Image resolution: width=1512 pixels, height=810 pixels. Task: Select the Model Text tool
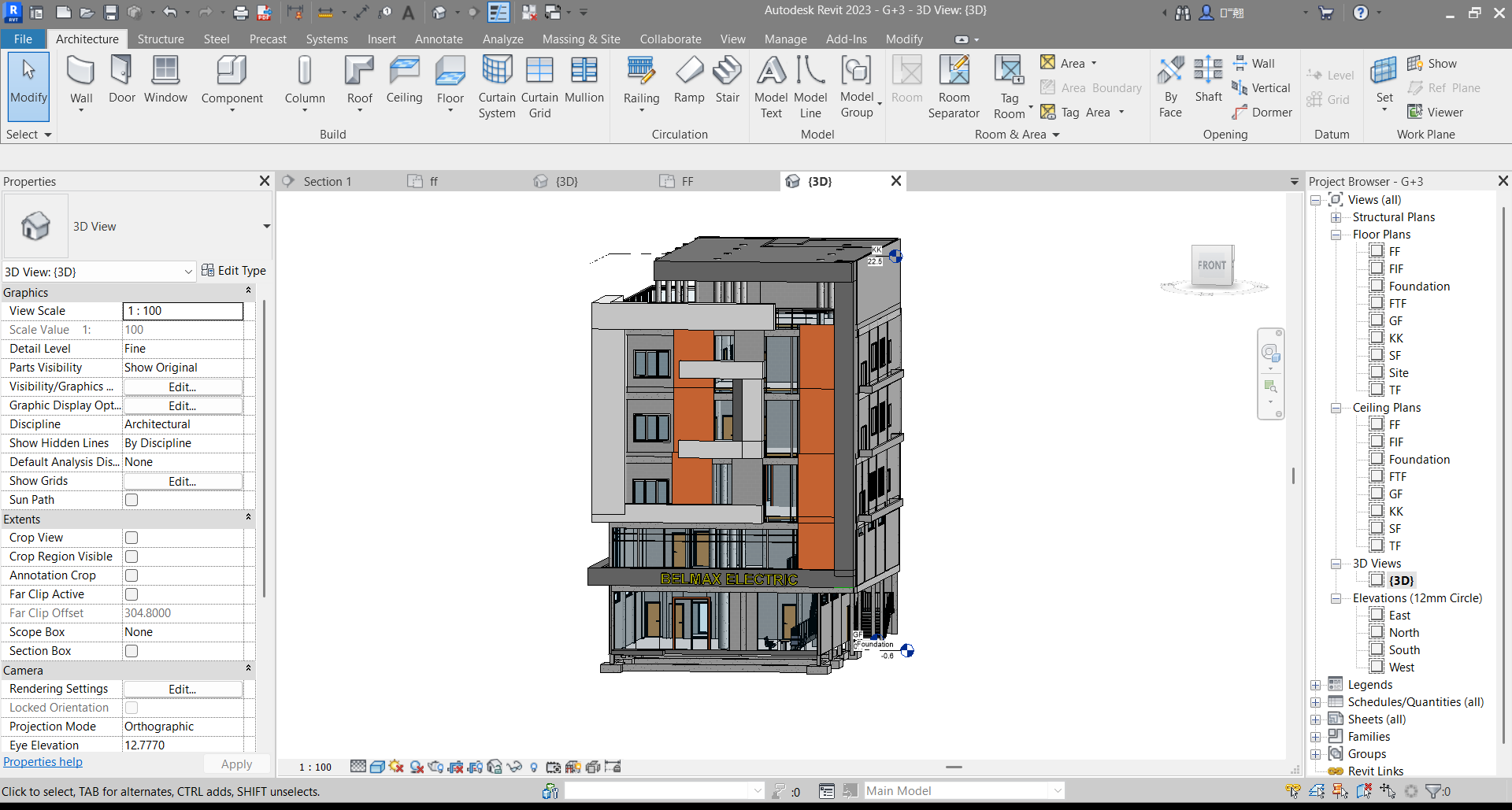point(771,87)
